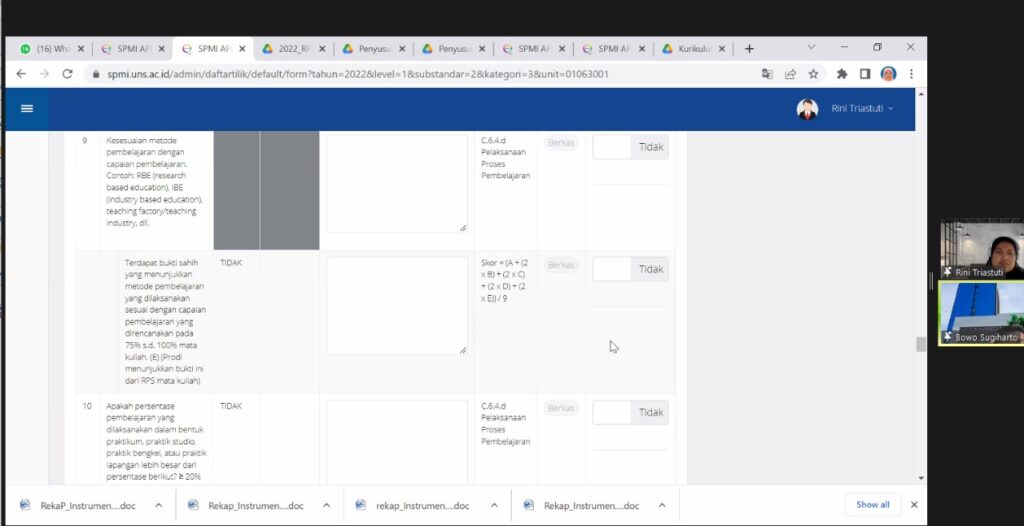Open Chrome's three-dot menu
The image size is (1024, 526).
[x=911, y=74]
